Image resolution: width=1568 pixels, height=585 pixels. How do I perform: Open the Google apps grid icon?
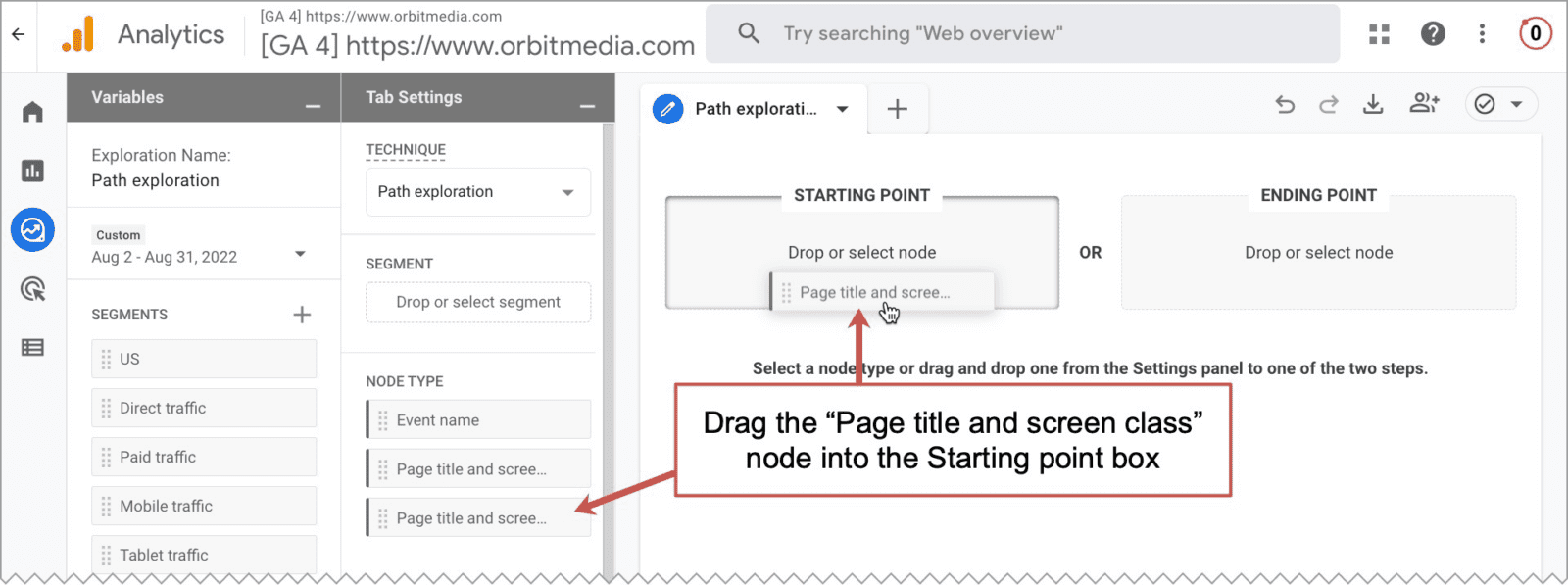pos(1379,34)
